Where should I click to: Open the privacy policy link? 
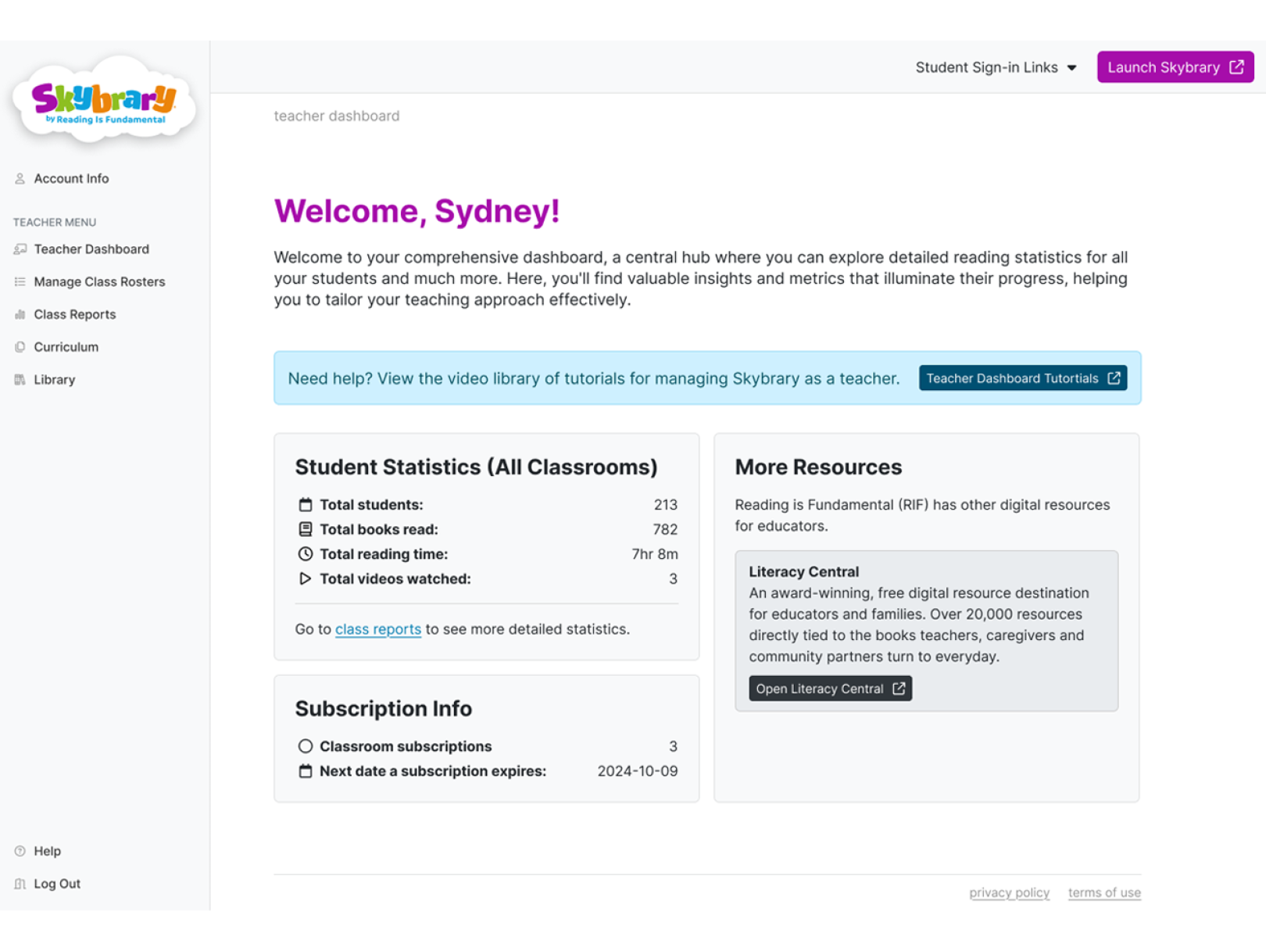[1009, 893]
